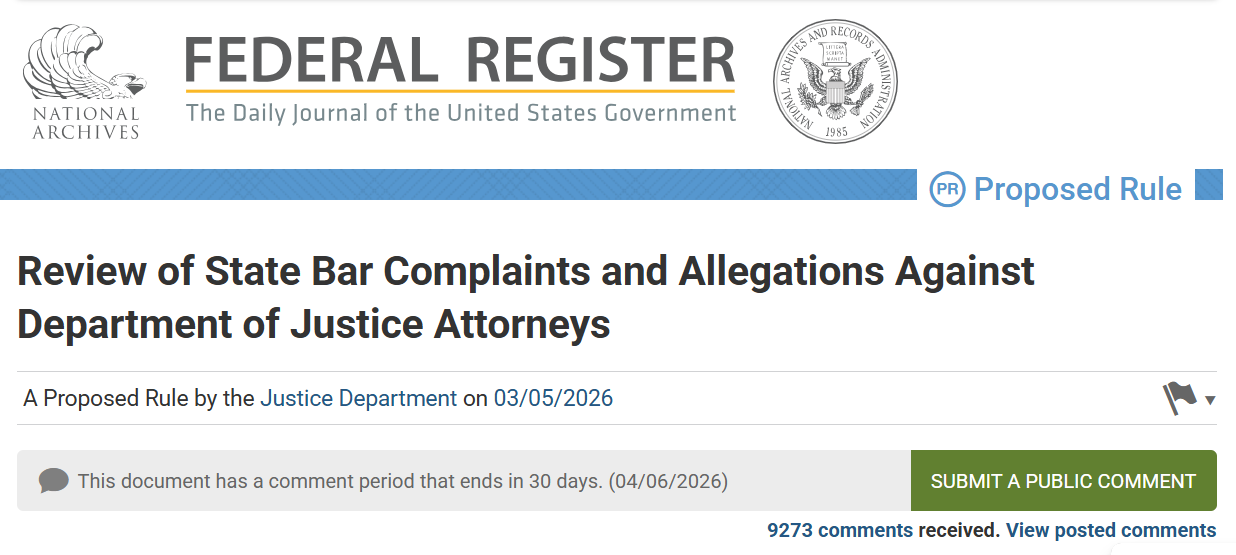Click the comment period ends in 30 days text
1236x555 pixels.
[x=340, y=481]
